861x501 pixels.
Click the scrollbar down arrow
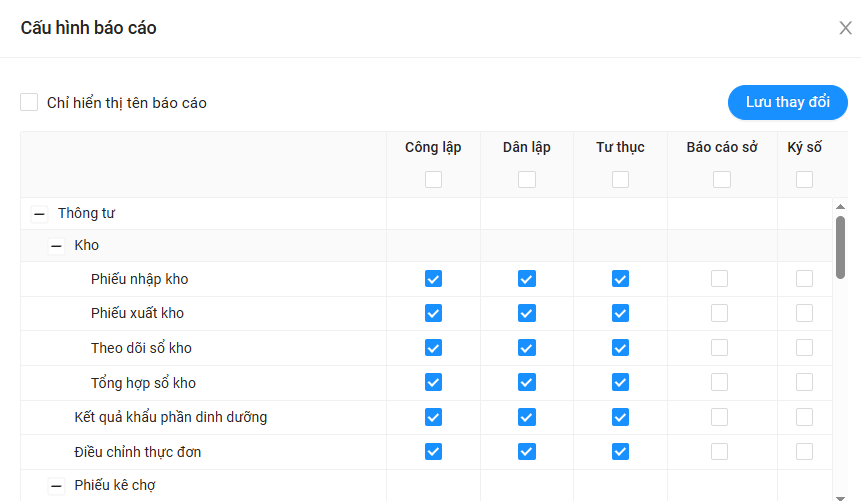tap(841, 494)
